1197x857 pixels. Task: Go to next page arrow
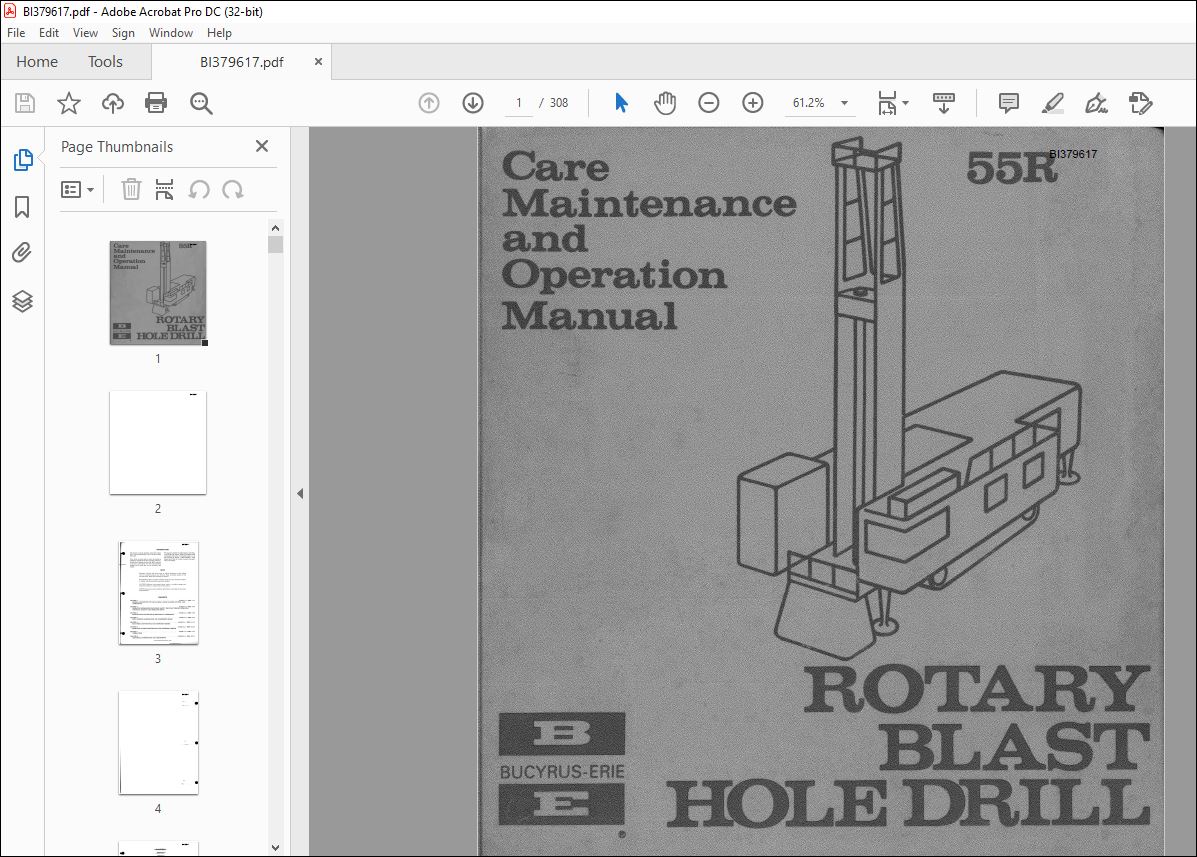click(473, 103)
